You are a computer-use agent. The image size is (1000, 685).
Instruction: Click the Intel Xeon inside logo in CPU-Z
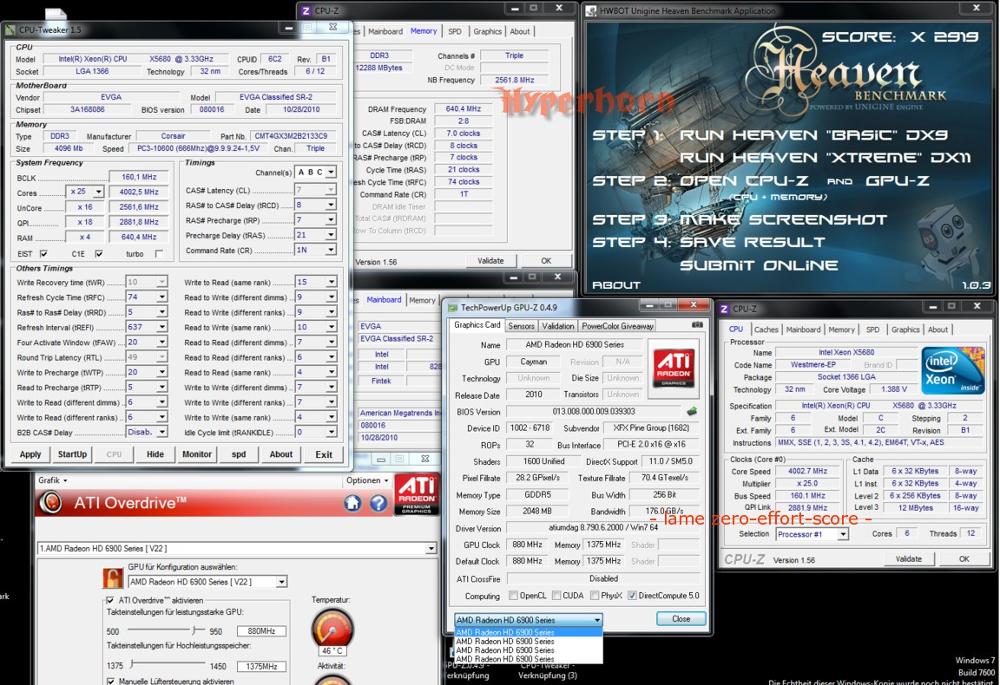(953, 369)
